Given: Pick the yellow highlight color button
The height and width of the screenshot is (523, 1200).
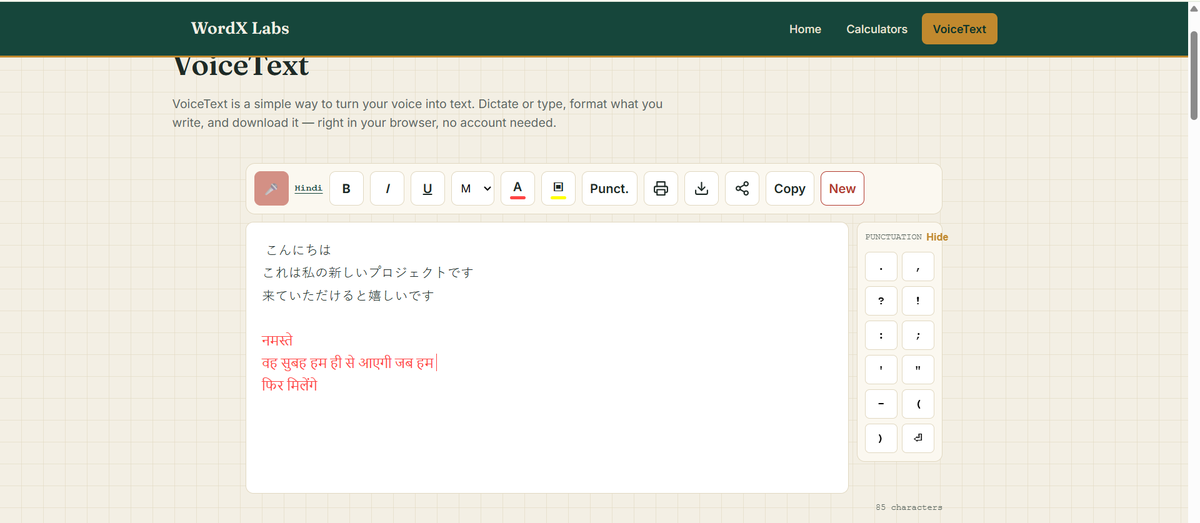Looking at the screenshot, I should point(558,188).
